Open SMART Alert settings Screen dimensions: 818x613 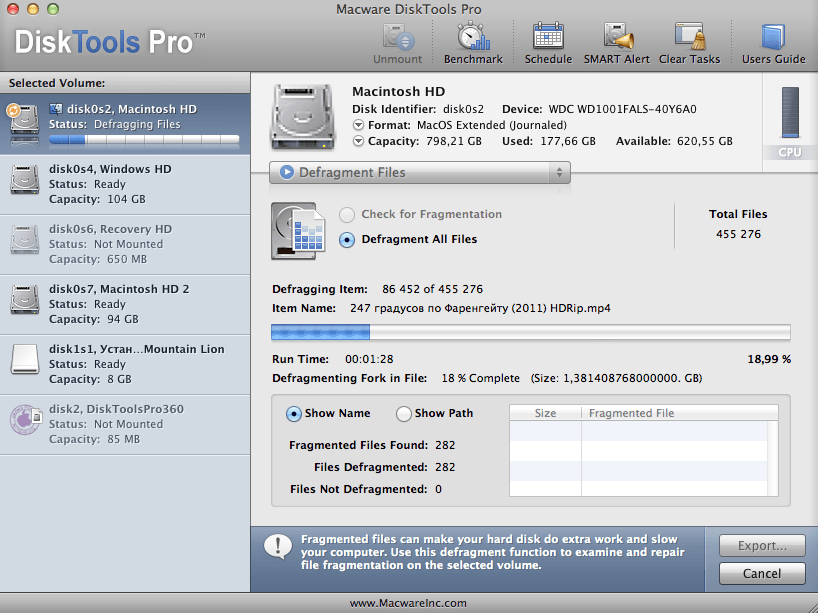point(617,36)
